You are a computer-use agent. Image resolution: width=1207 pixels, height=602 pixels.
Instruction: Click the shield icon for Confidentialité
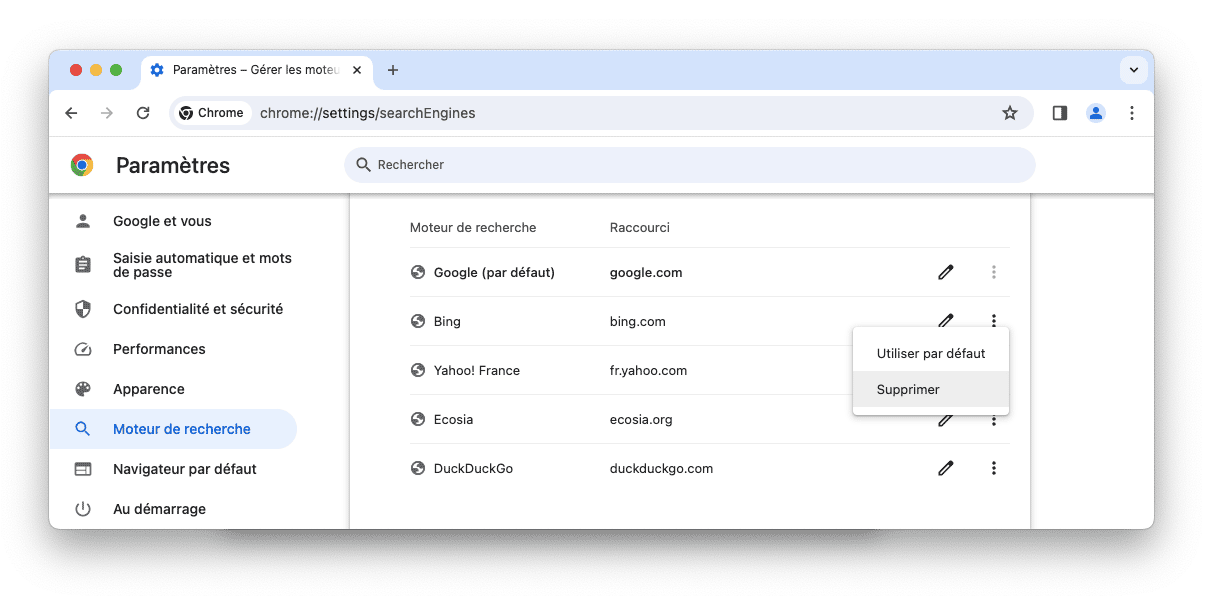(83, 309)
